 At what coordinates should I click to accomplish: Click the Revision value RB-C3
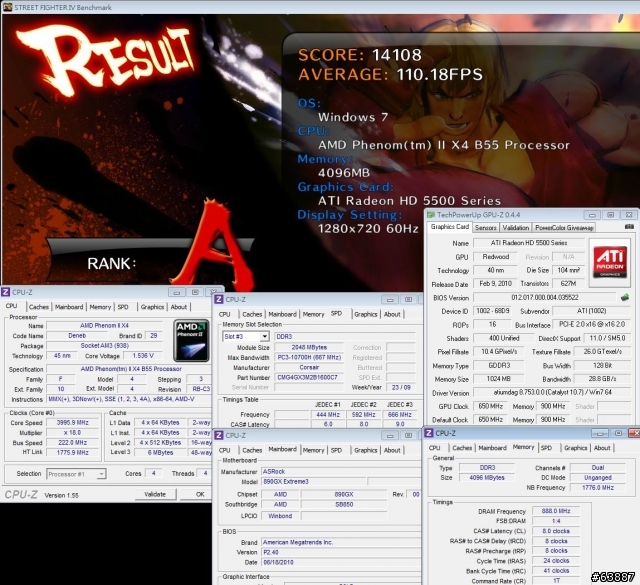pyautogui.click(x=201, y=389)
